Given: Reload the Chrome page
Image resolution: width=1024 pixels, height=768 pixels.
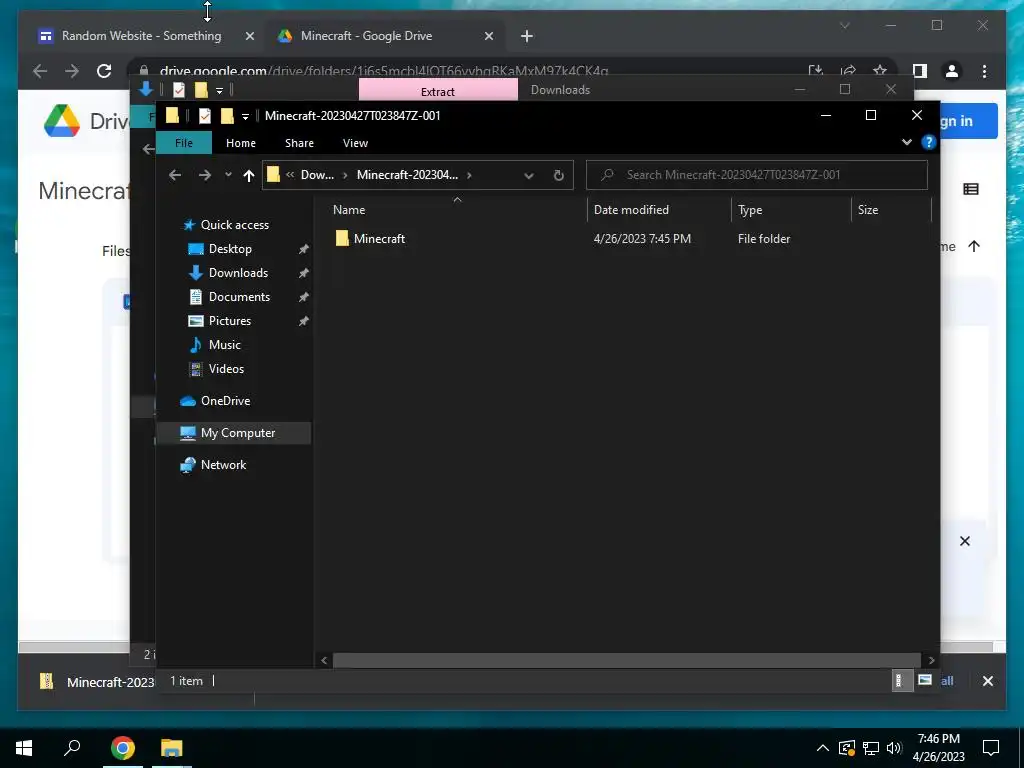Looking at the screenshot, I should [104, 71].
